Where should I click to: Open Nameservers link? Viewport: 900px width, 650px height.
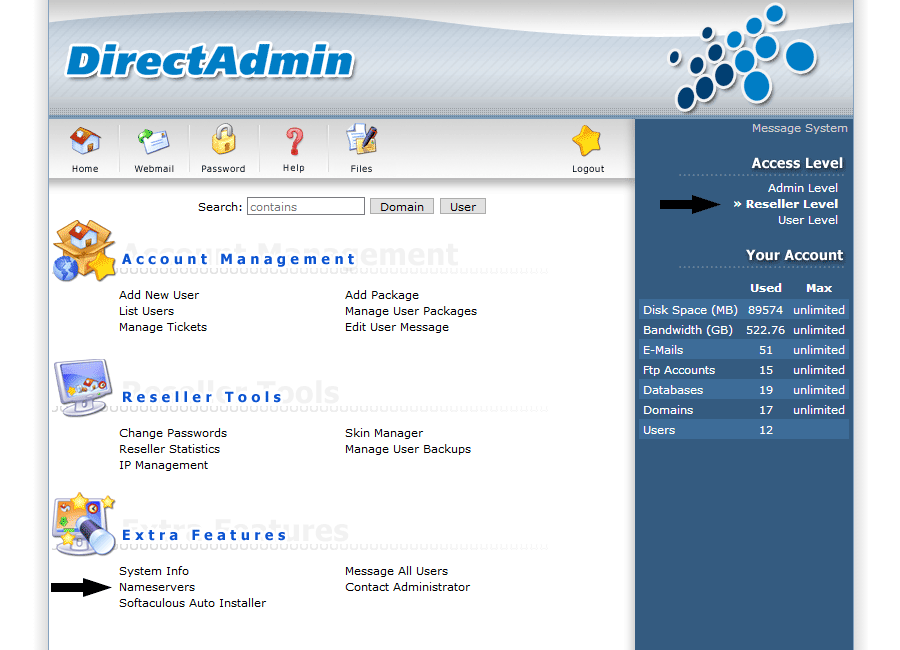[157, 587]
